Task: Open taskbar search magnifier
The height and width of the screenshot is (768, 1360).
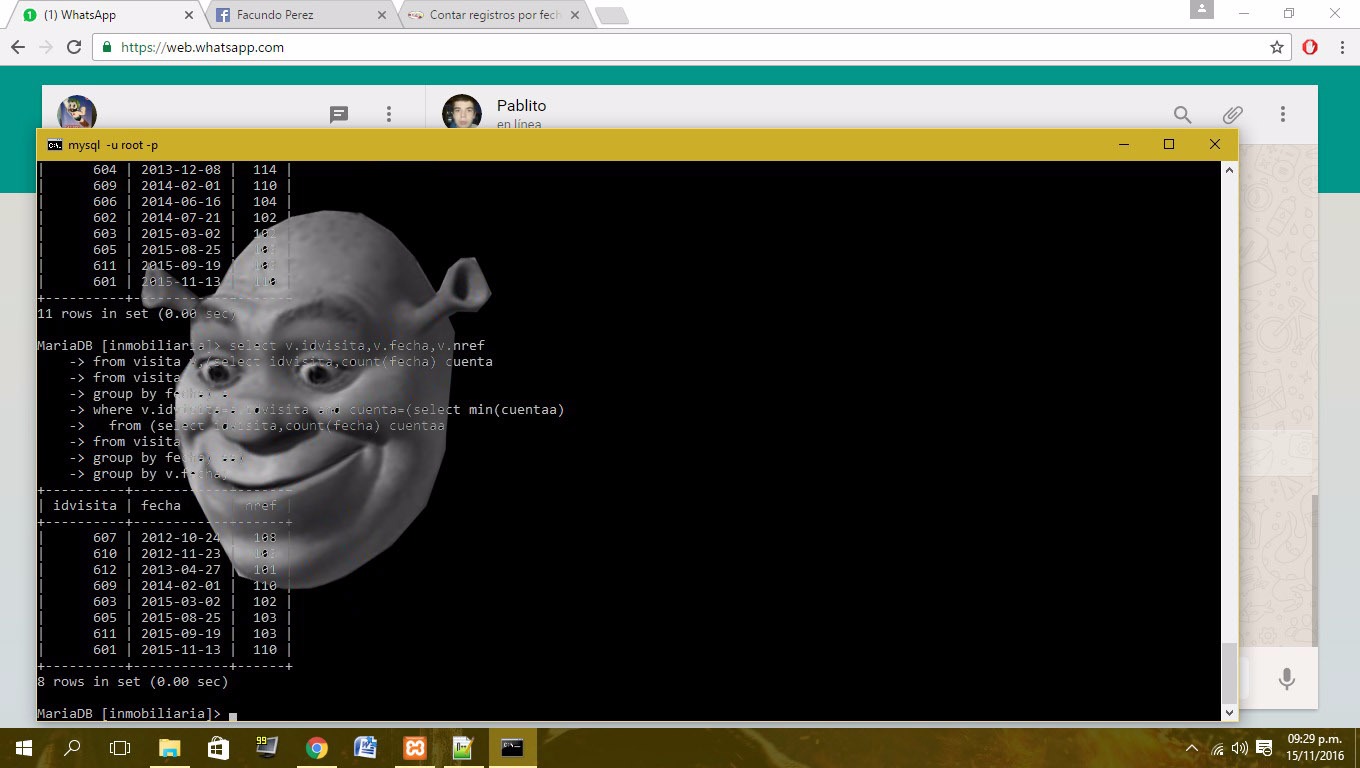Action: [72, 748]
